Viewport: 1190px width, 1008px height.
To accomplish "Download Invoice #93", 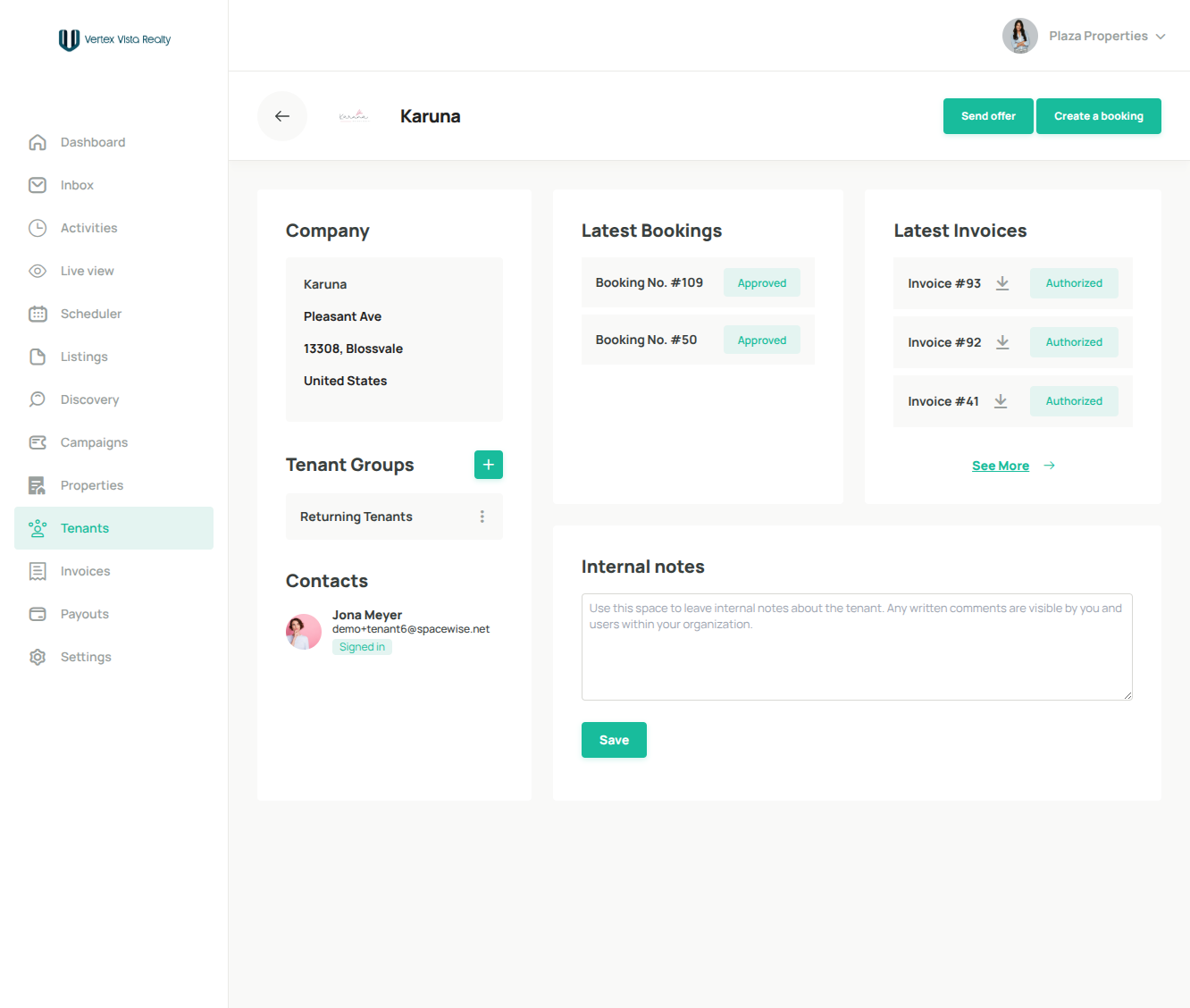I will pos(1002,283).
